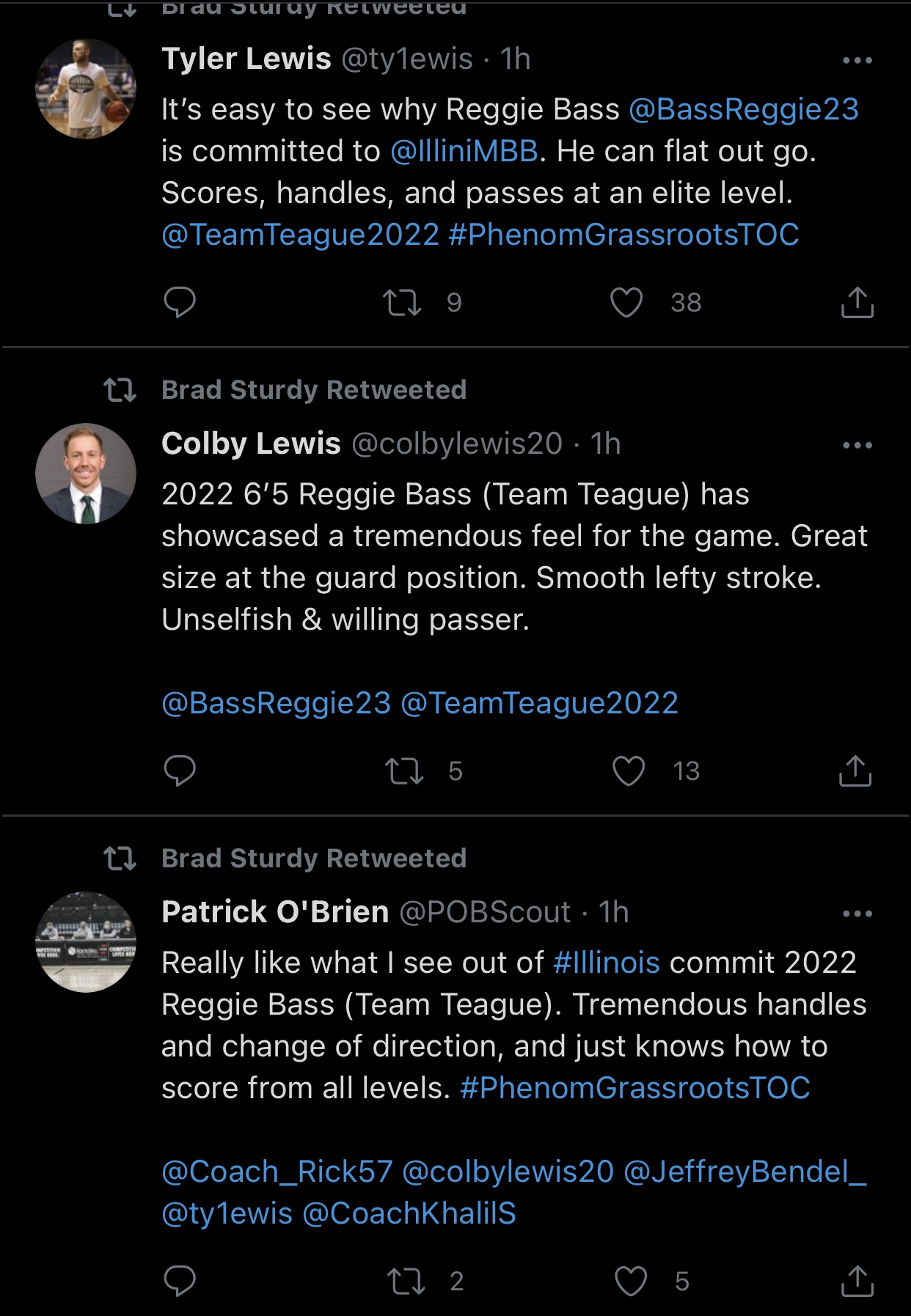Share Colby Lewis's tweet

[855, 771]
